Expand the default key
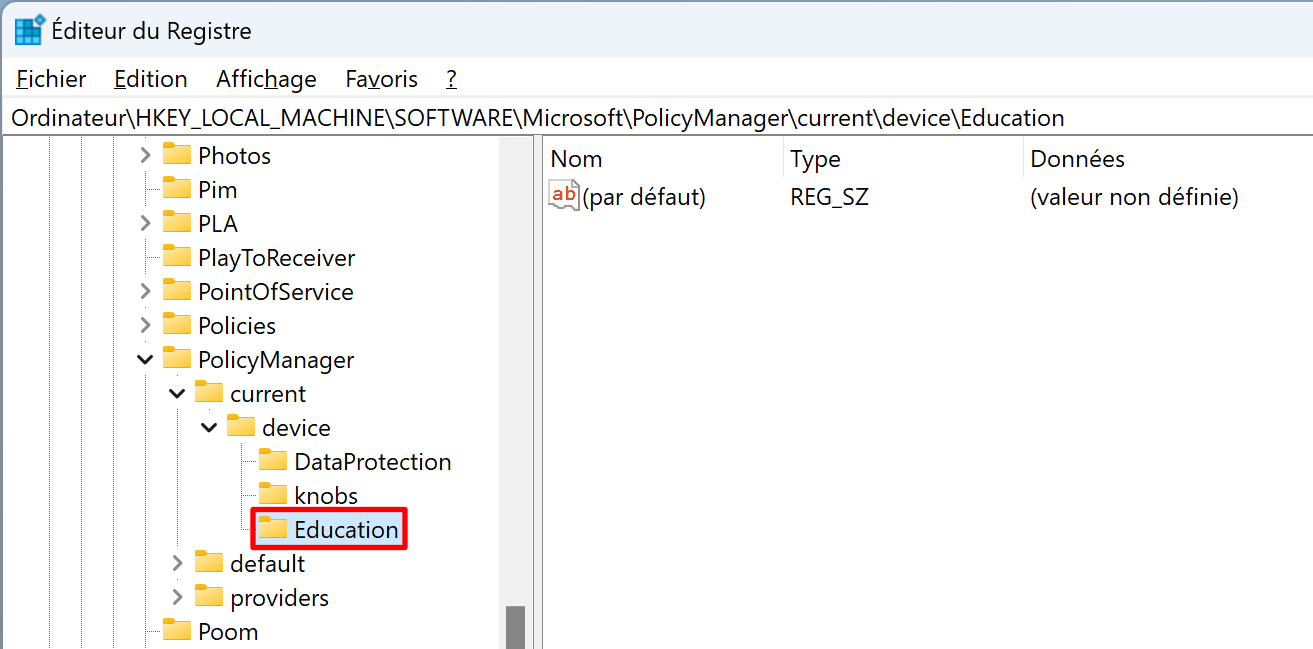The height and width of the screenshot is (649, 1313). coord(177,563)
